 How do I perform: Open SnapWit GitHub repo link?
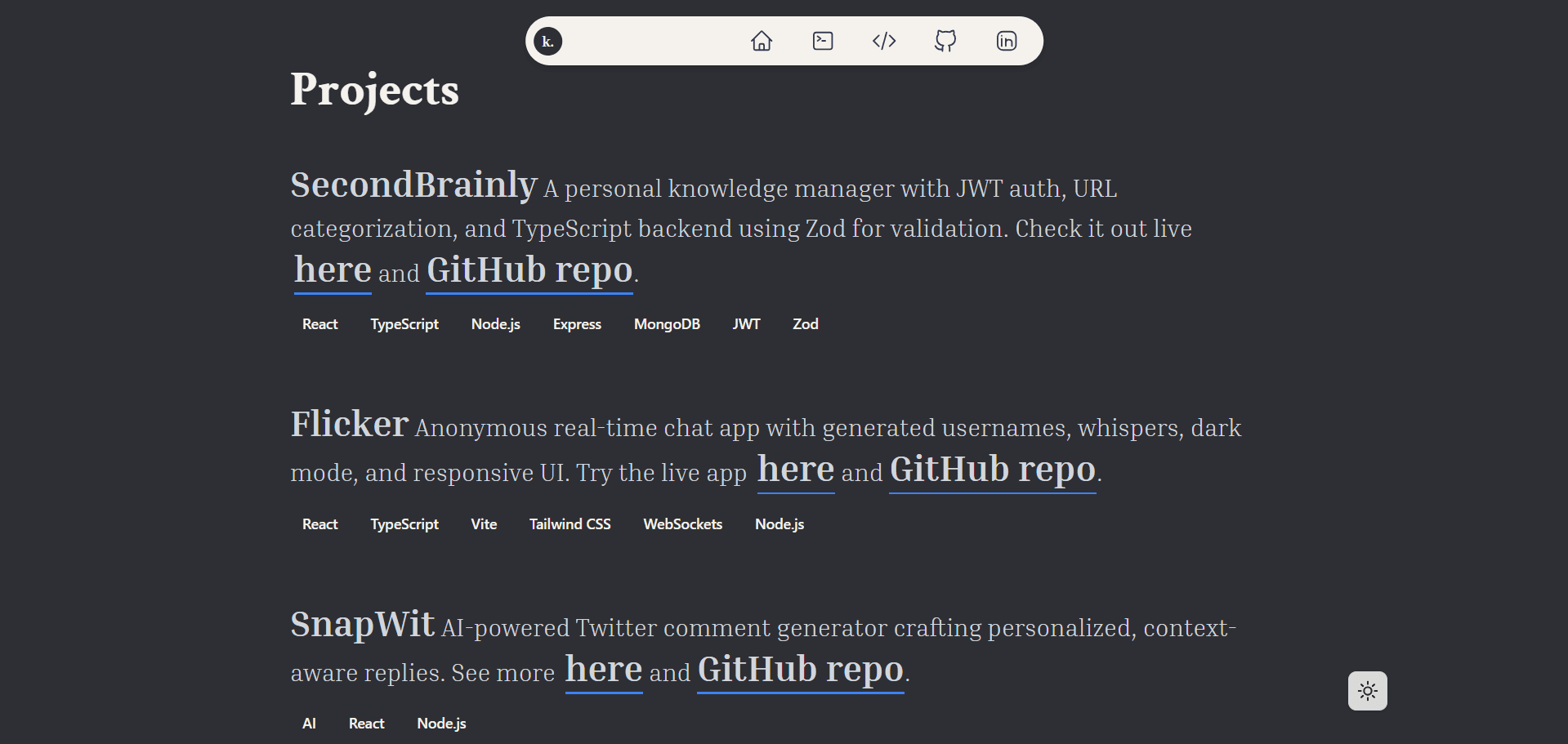pyautogui.click(x=801, y=670)
